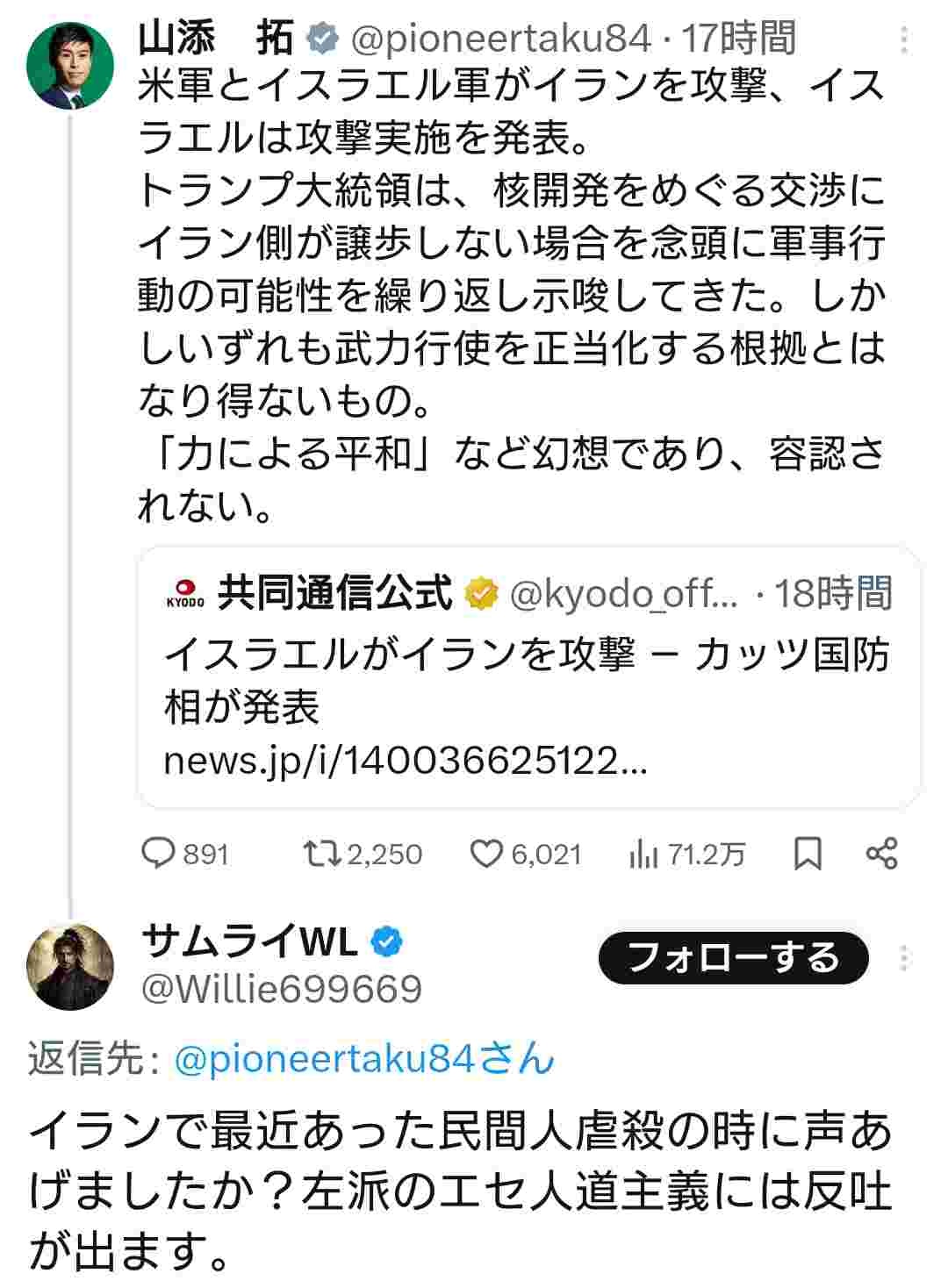Open the news.jp link in quoted post
This screenshot has height=1288, width=948.
[x=406, y=761]
